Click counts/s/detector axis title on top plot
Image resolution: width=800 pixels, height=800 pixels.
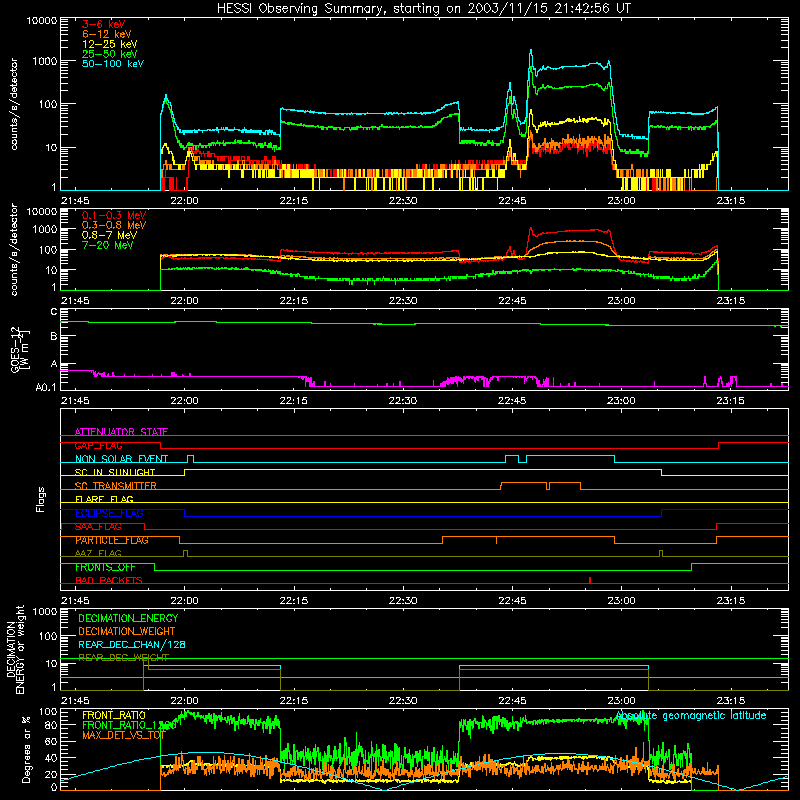click(x=14, y=104)
